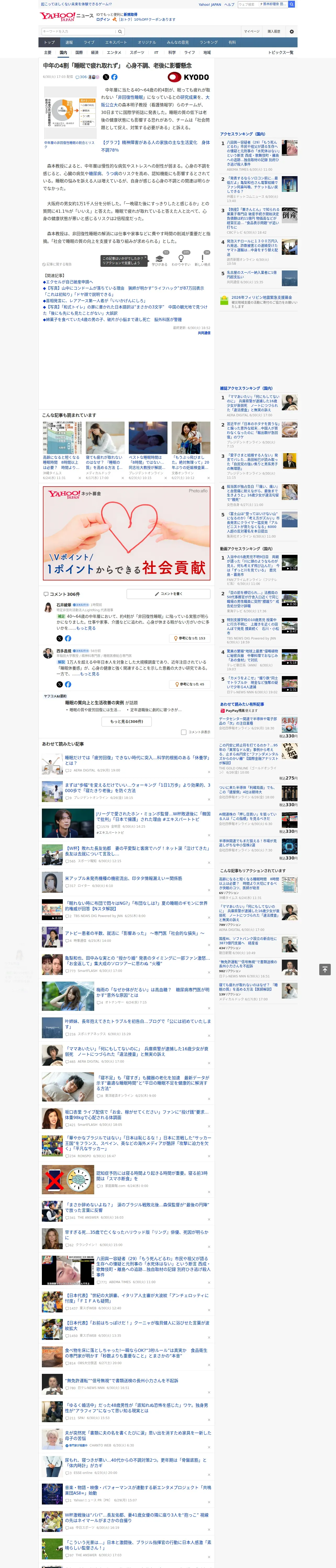Click the コメントを書く button
The width and height of the screenshot is (336, 1568).
tap(168, 593)
